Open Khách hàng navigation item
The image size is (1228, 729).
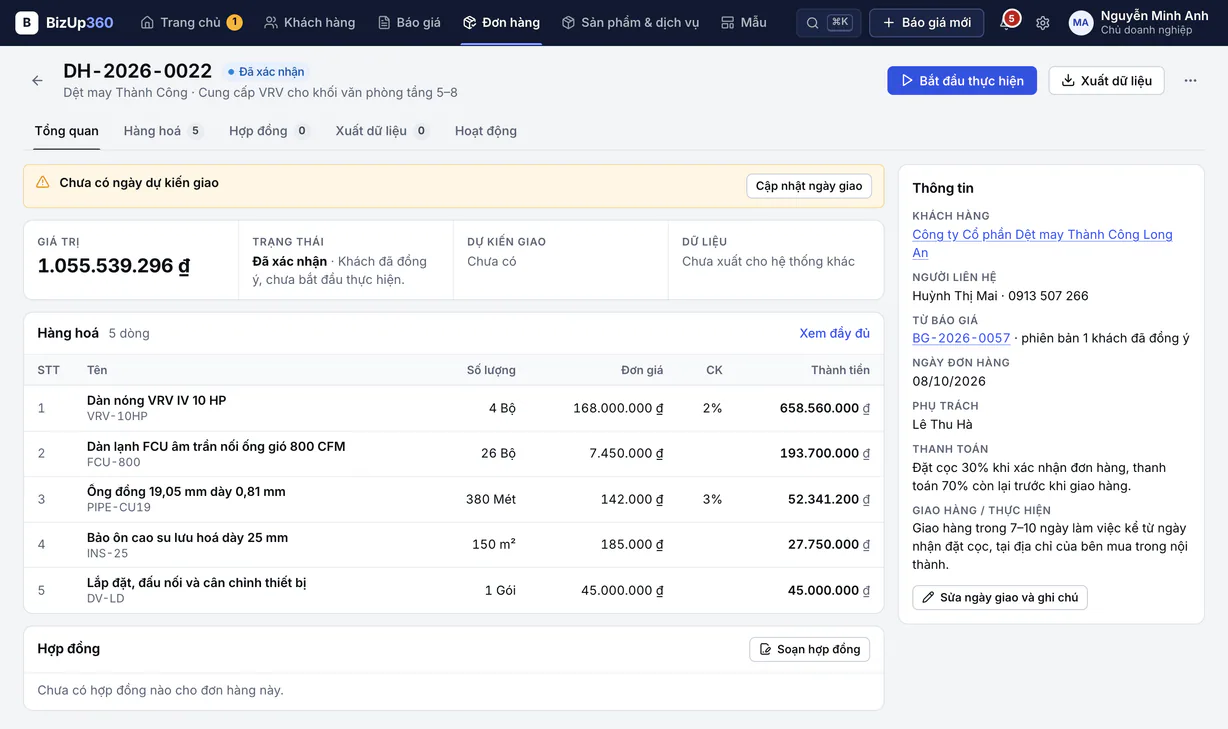310,22
